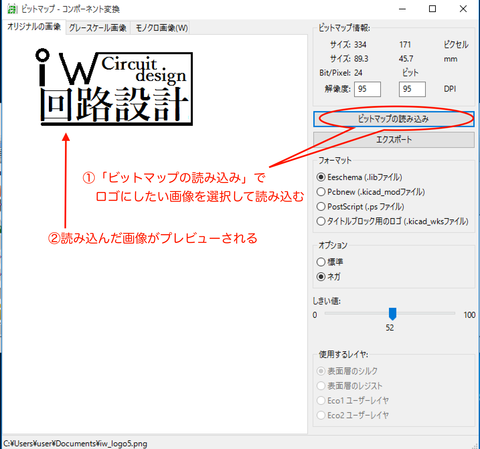Click the エクスポート button
The width and height of the screenshot is (480, 449).
pos(394,140)
